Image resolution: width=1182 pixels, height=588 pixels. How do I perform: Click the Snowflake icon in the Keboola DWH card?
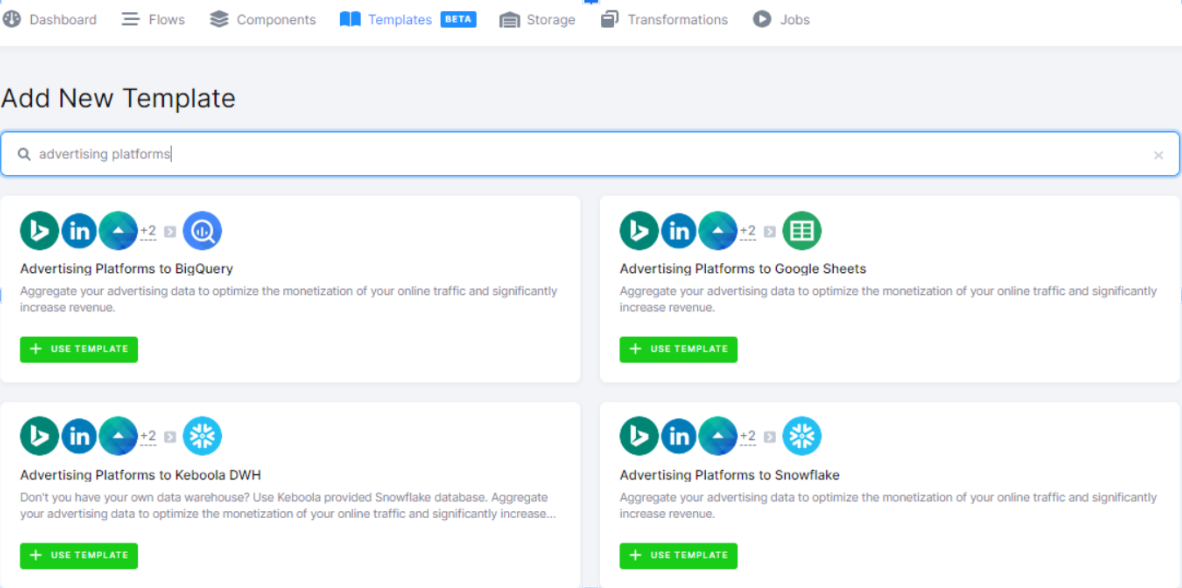202,437
